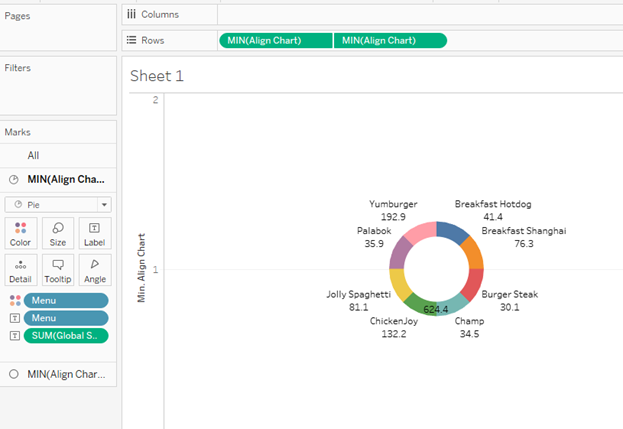The width and height of the screenshot is (623, 429).
Task: Click the Columns shelf icon
Action: tap(131, 14)
